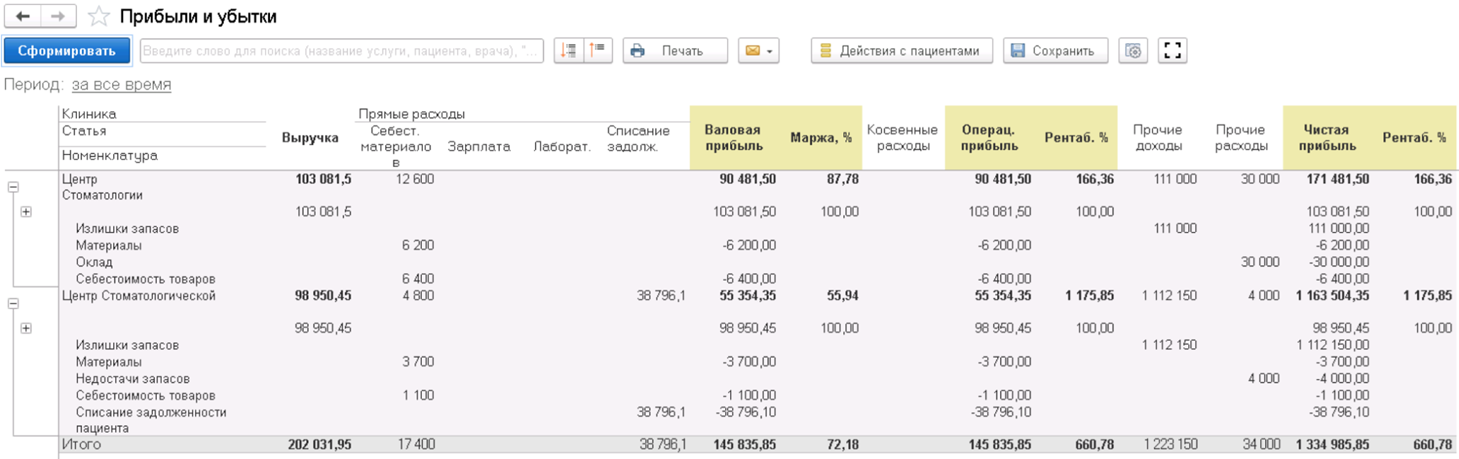Select the Валовая прибыль column header

pyautogui.click(x=733, y=138)
